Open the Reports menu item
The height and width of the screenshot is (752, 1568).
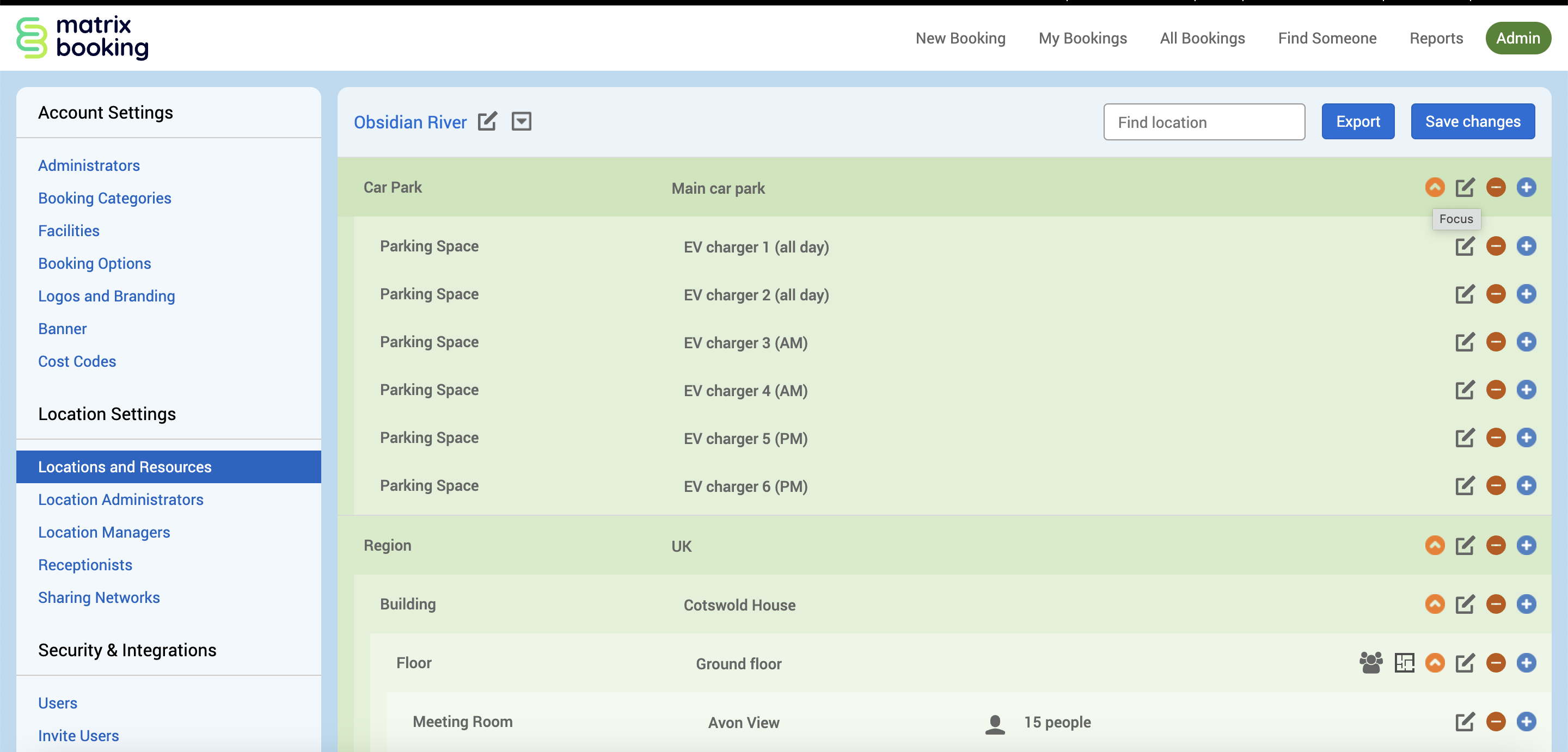[1436, 38]
